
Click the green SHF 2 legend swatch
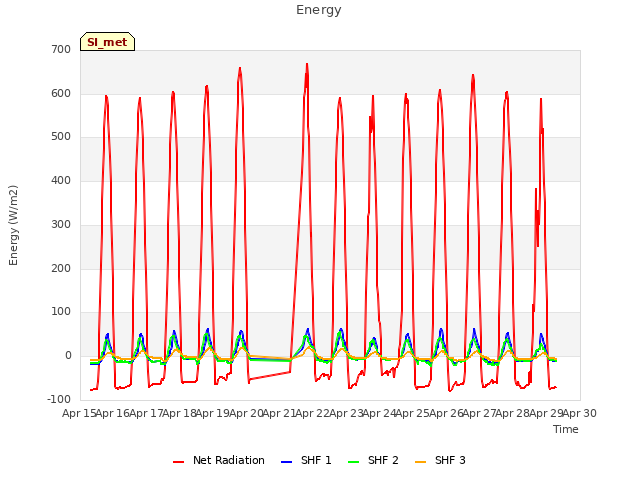tap(353, 462)
